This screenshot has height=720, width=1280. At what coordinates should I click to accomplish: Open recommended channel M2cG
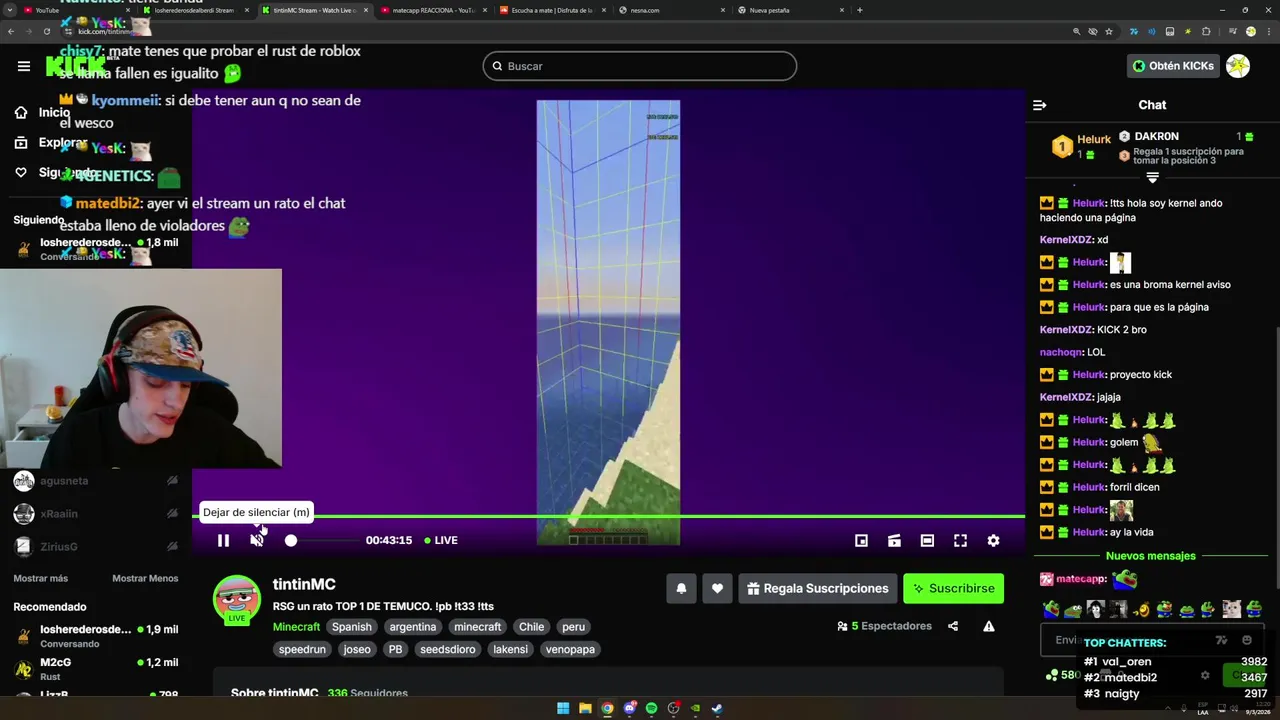tap(96, 669)
